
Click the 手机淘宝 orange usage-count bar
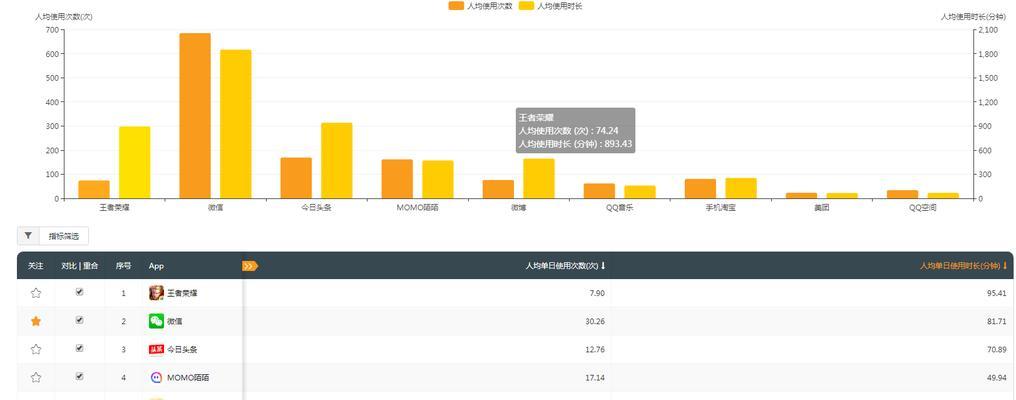[x=700, y=189]
